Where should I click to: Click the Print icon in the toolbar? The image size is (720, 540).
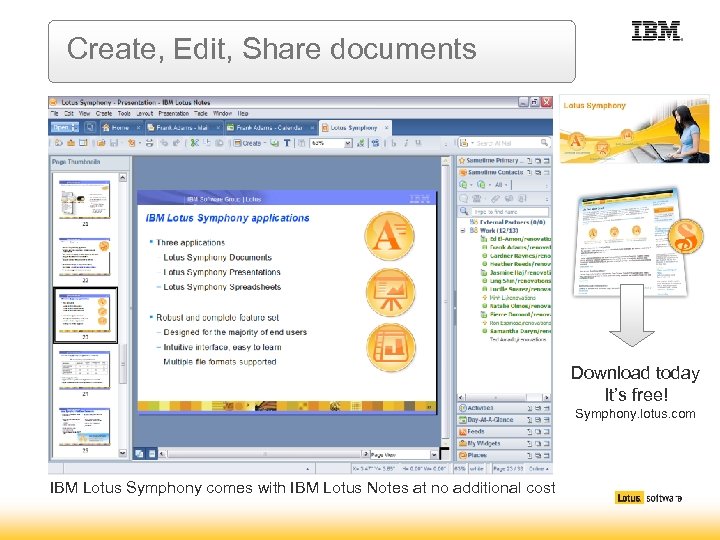(x=150, y=143)
